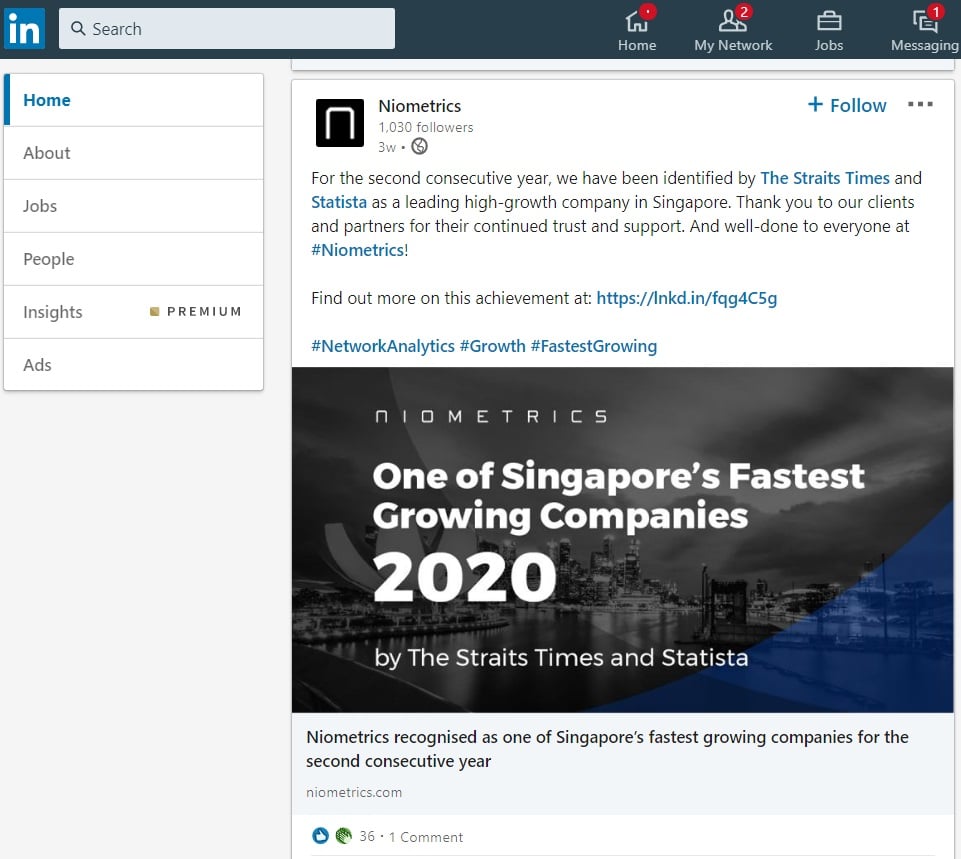Screen dimensions: 961x859
Task: Click the 1,030 followers text
Action: pyautogui.click(x=426, y=127)
